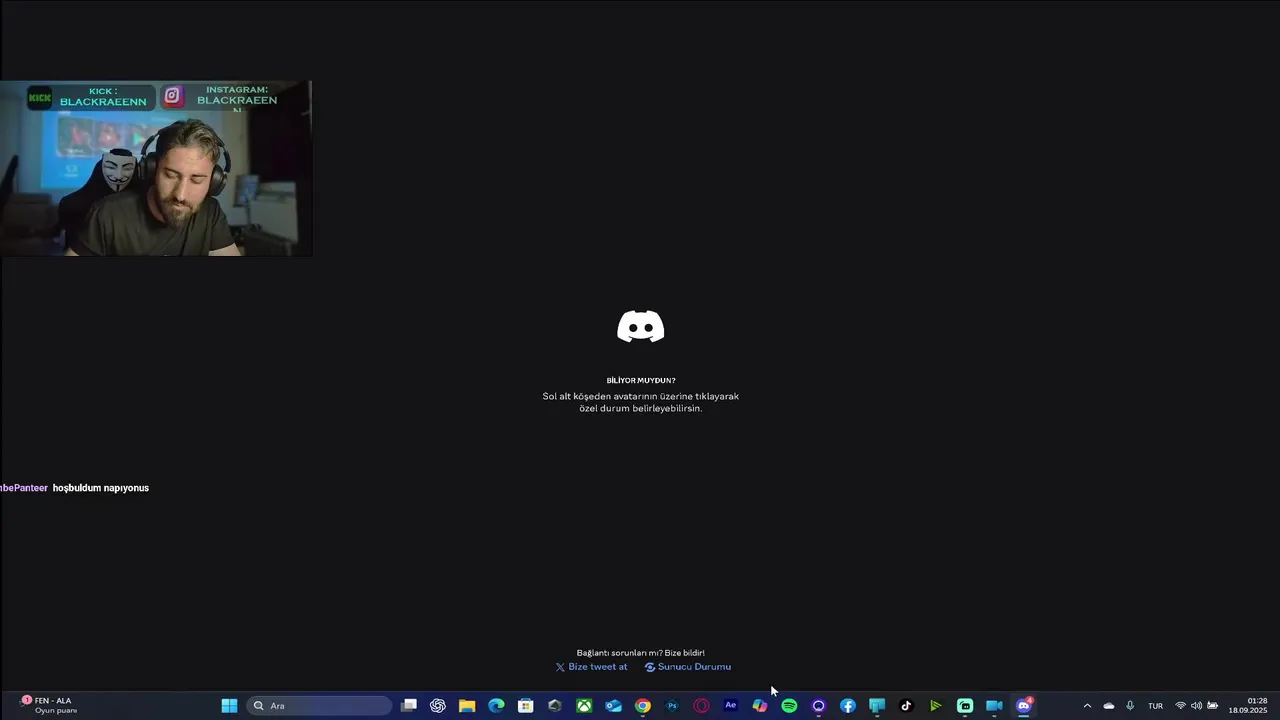The image size is (1280, 720).
Task: Open the Copilot taskbar icon
Action: [760, 706]
